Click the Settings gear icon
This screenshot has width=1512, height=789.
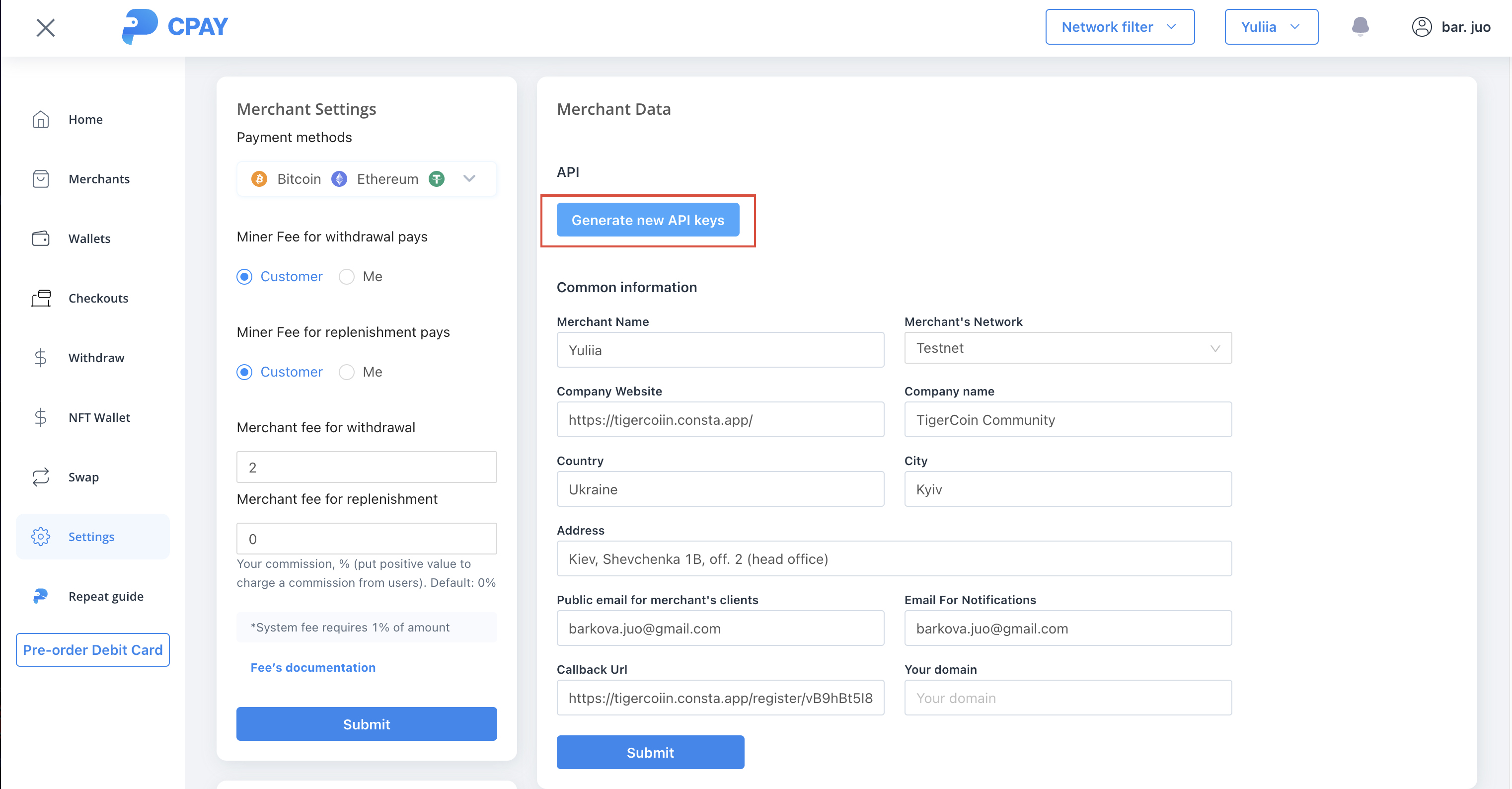tap(41, 537)
